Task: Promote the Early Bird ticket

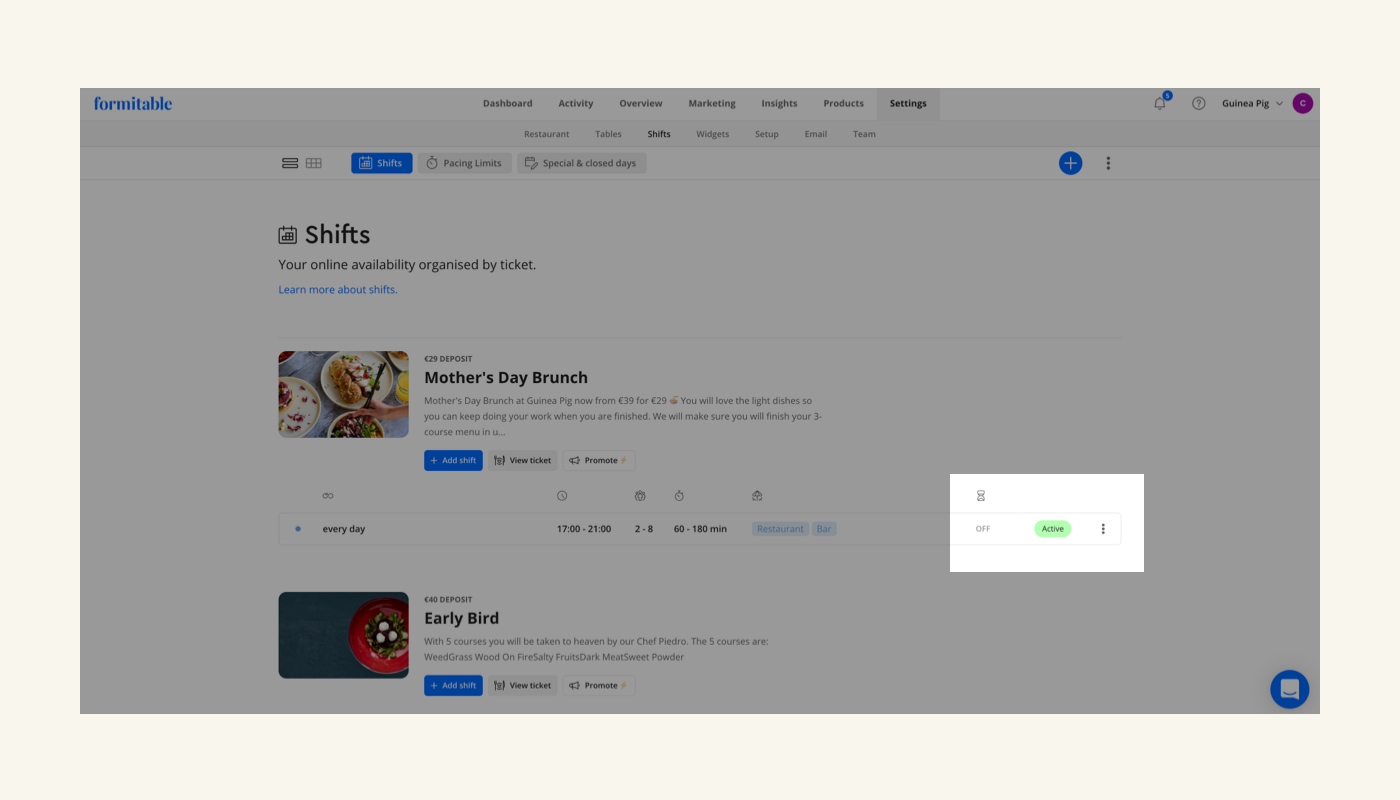Action: tap(599, 685)
